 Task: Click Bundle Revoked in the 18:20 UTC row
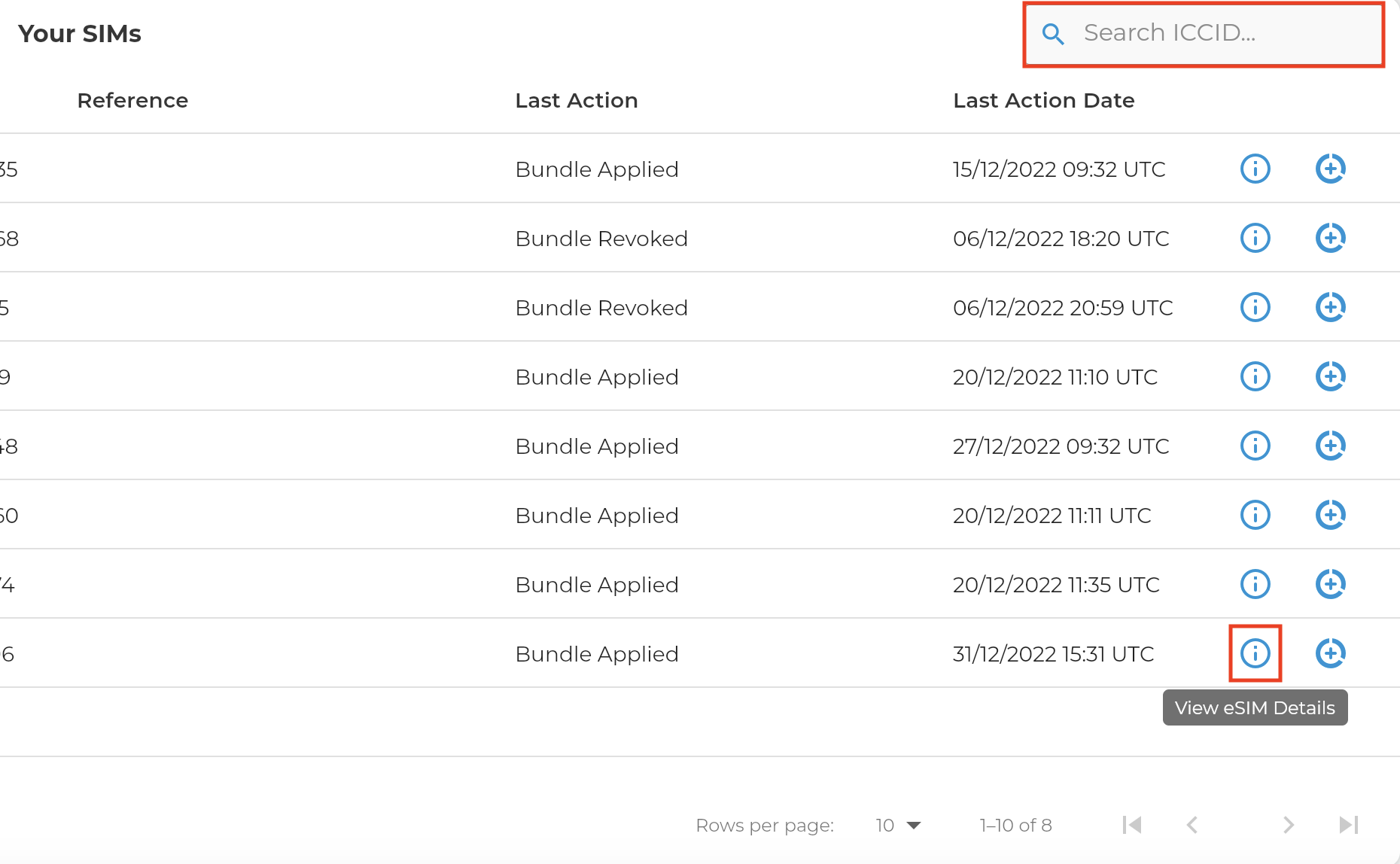pyautogui.click(x=601, y=239)
